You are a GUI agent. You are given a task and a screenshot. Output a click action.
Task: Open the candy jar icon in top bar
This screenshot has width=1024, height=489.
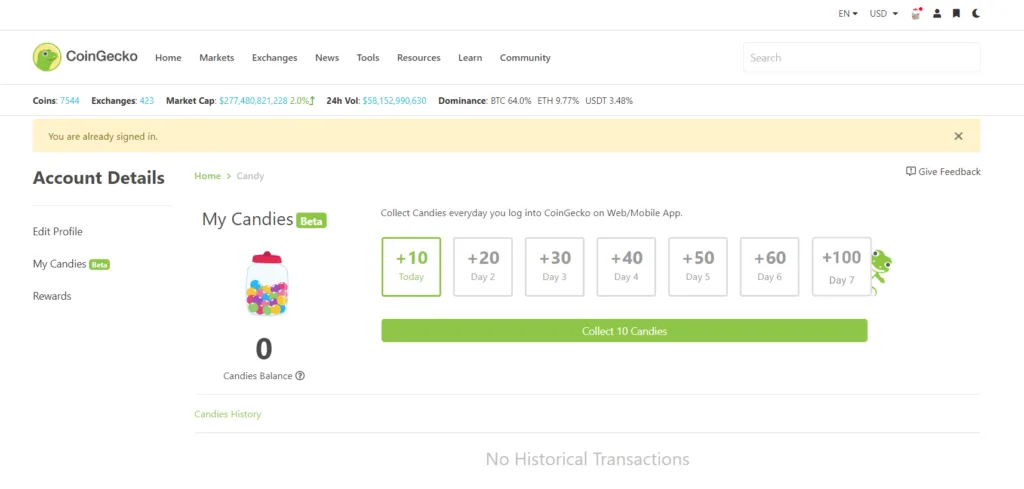(x=916, y=14)
